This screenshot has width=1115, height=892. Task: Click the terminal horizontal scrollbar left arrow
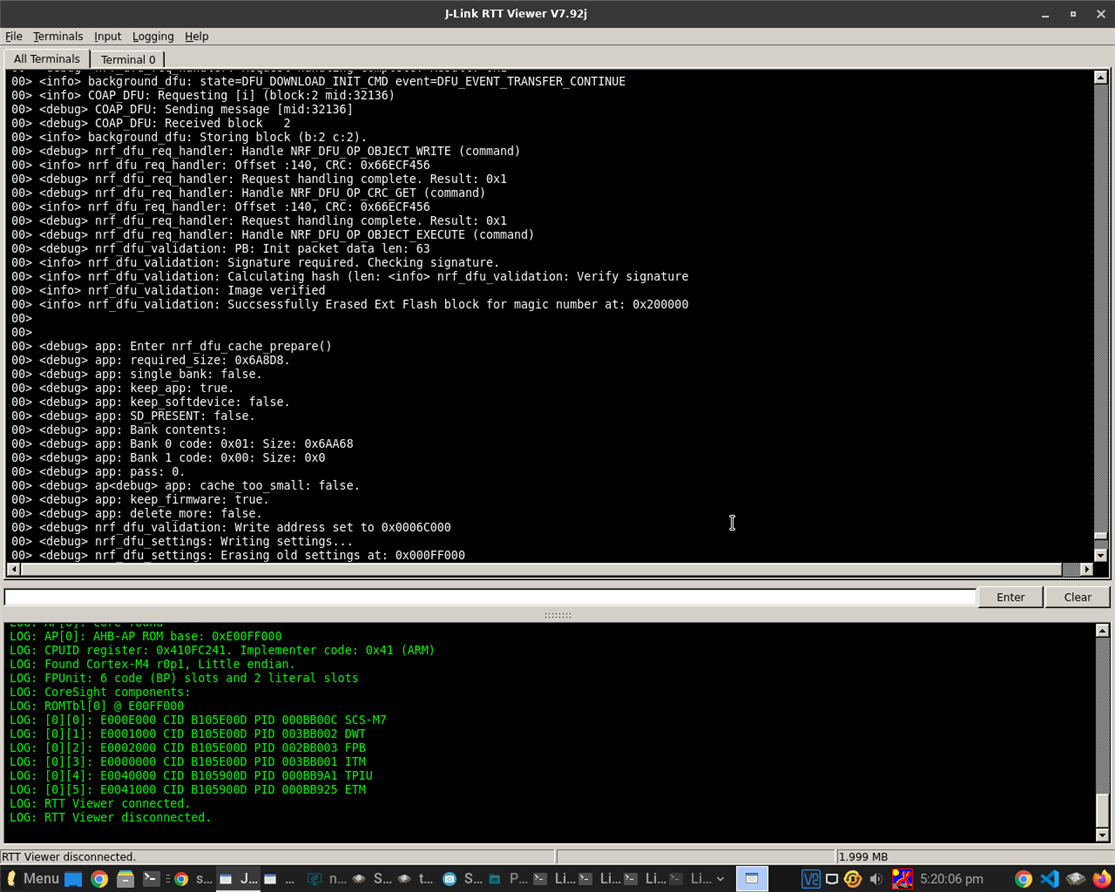(14, 569)
